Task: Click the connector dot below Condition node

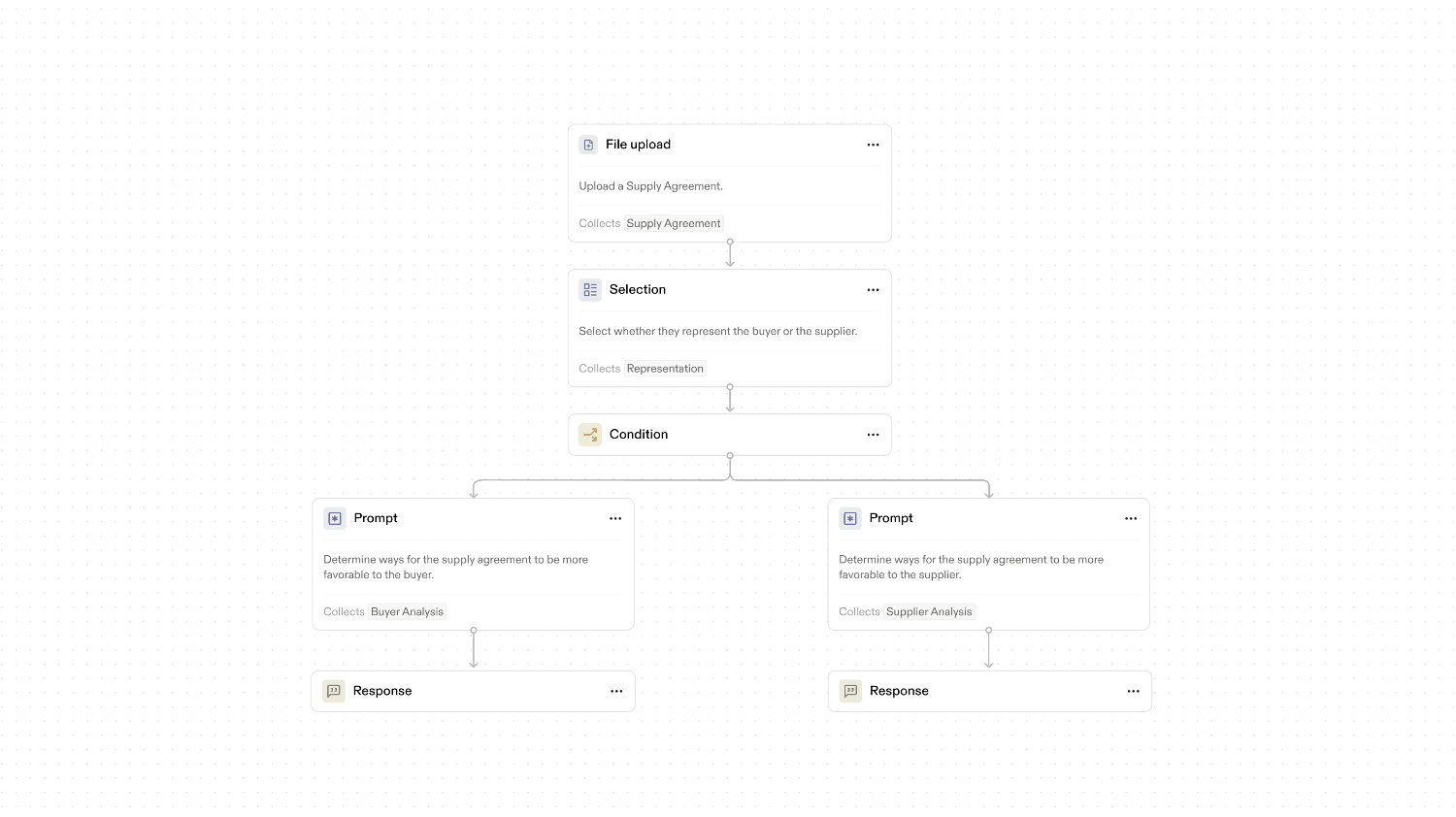Action: pos(730,456)
